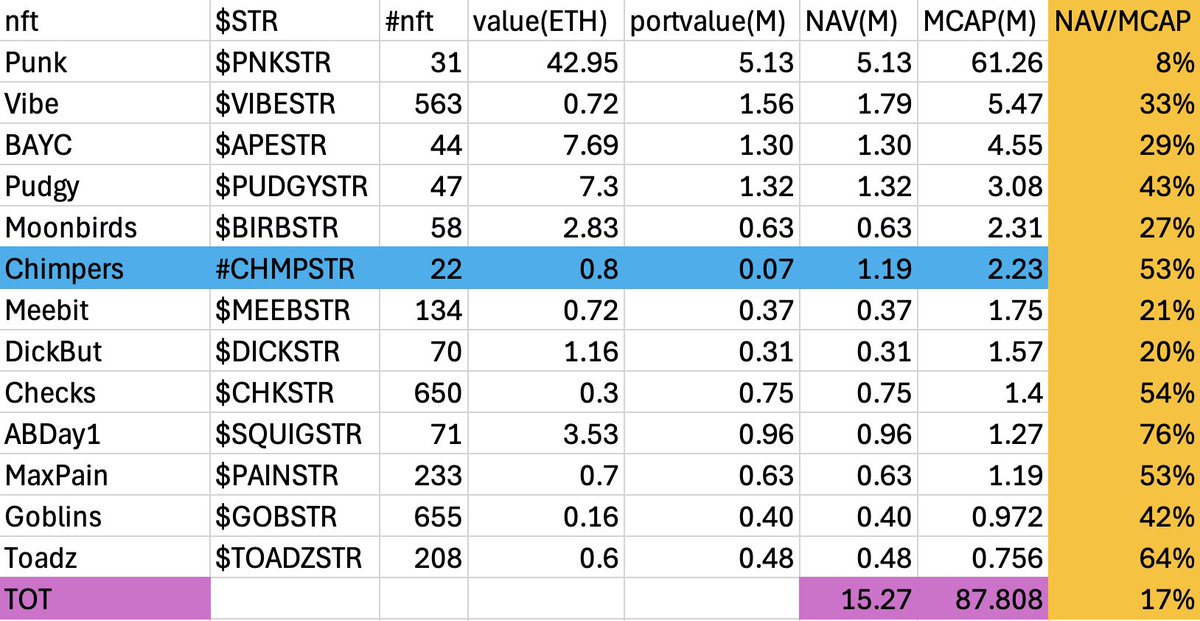Viewport: 1200px width, 621px height.
Task: Select the 1.79 NAV cell
Action: [x=860, y=105]
